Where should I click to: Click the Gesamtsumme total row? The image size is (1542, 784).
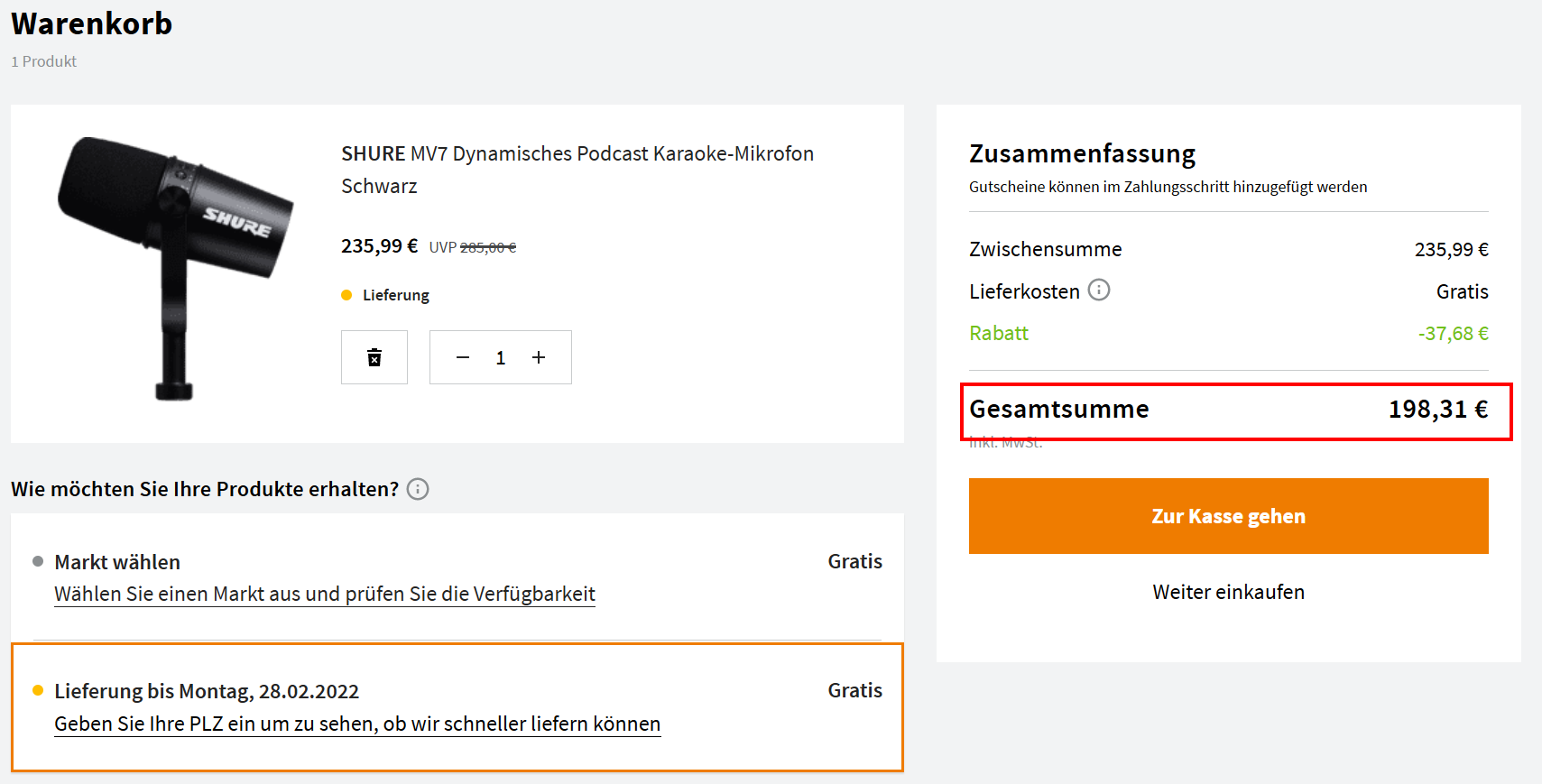[1236, 410]
